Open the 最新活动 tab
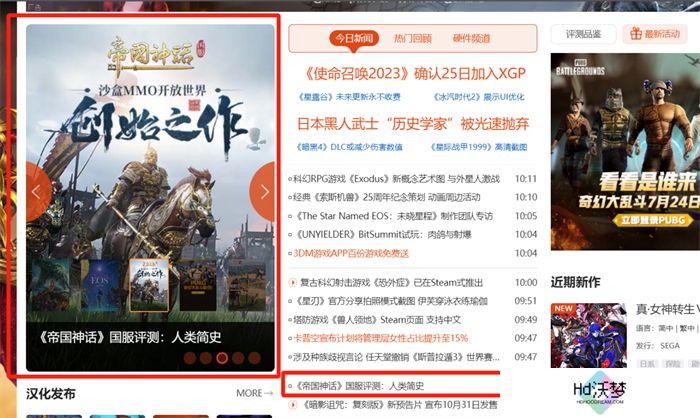 [x=655, y=34]
